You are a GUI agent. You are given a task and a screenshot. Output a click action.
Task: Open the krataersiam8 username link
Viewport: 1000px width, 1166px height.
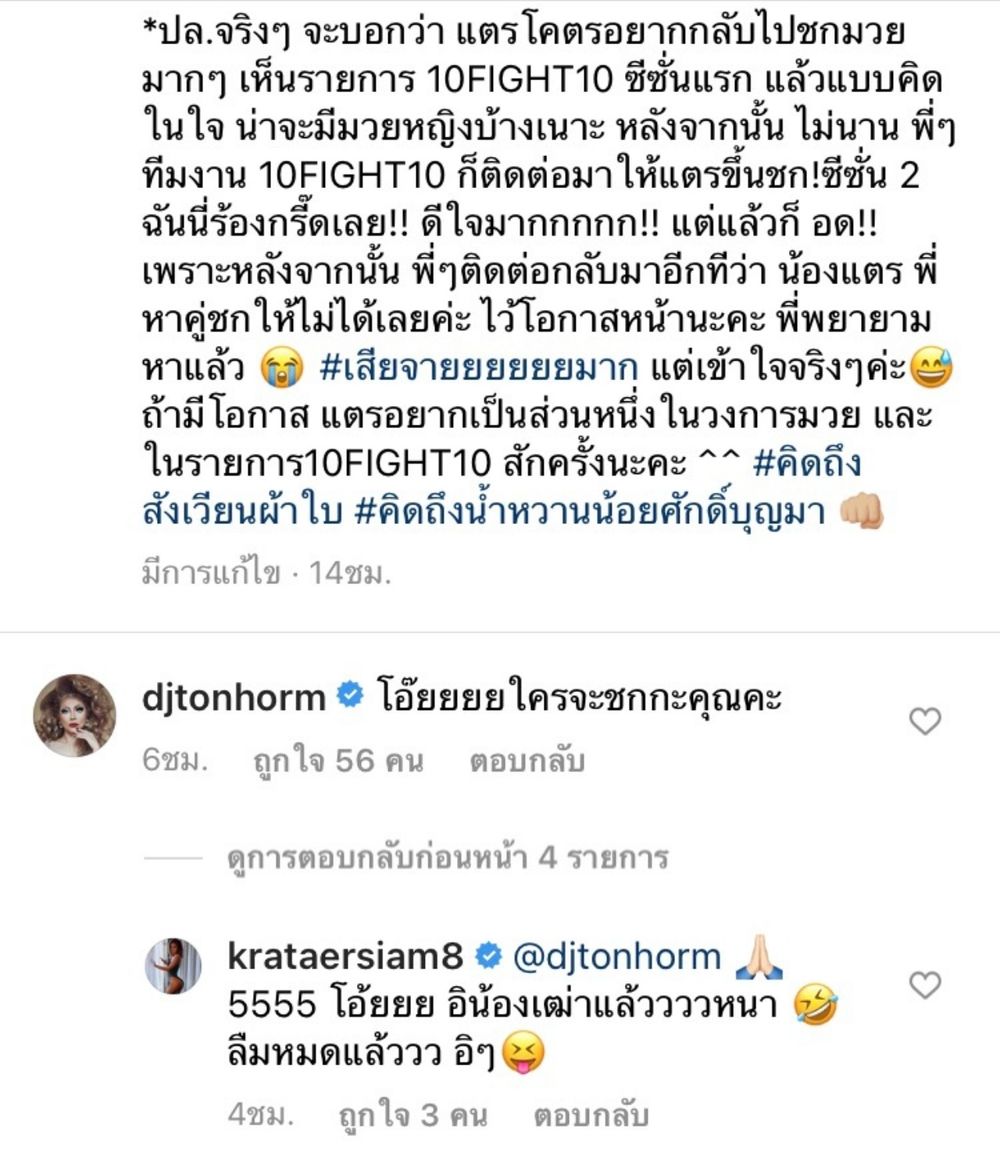coord(345,957)
